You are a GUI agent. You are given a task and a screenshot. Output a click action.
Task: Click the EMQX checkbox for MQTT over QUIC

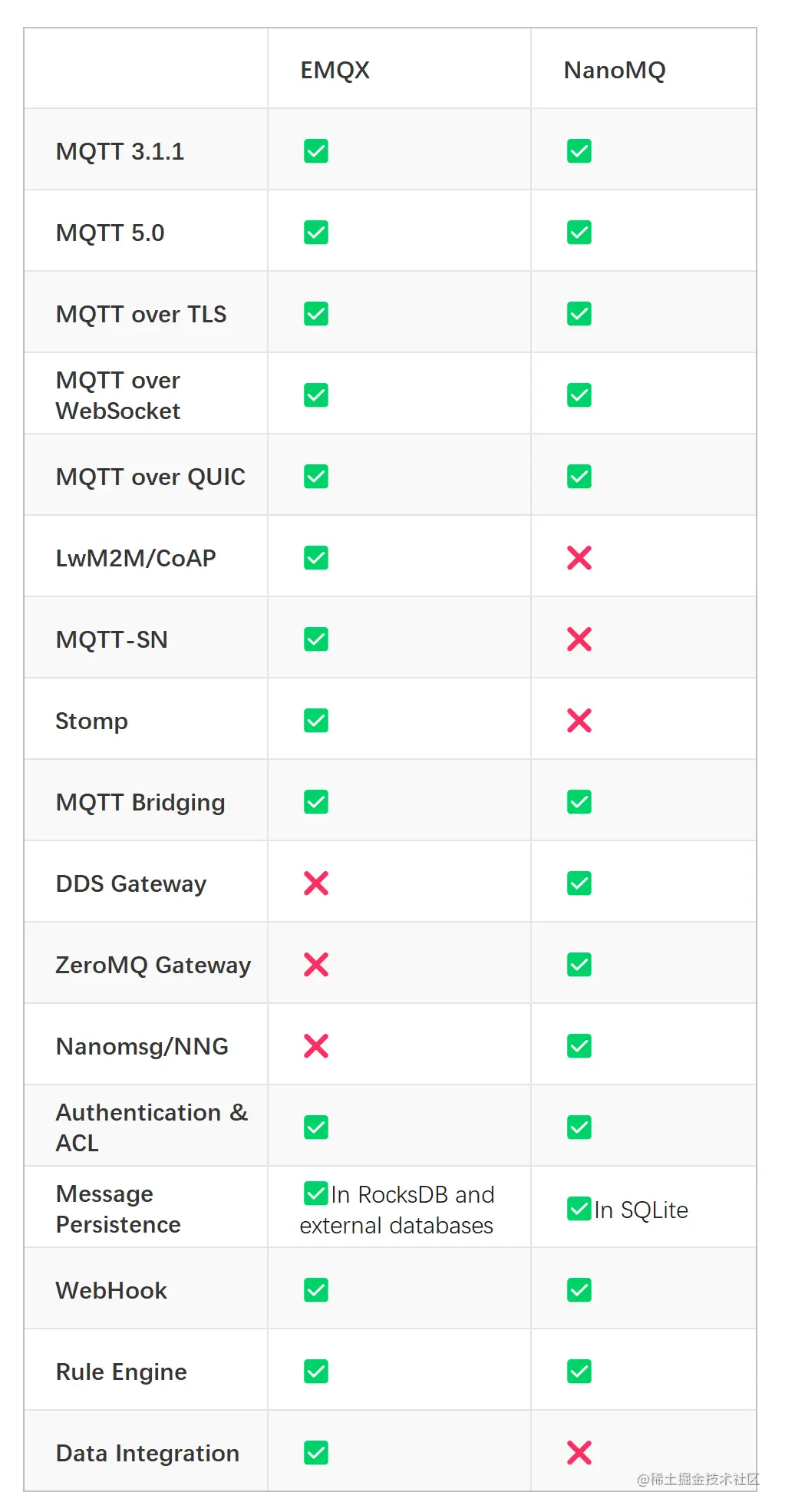(x=316, y=477)
